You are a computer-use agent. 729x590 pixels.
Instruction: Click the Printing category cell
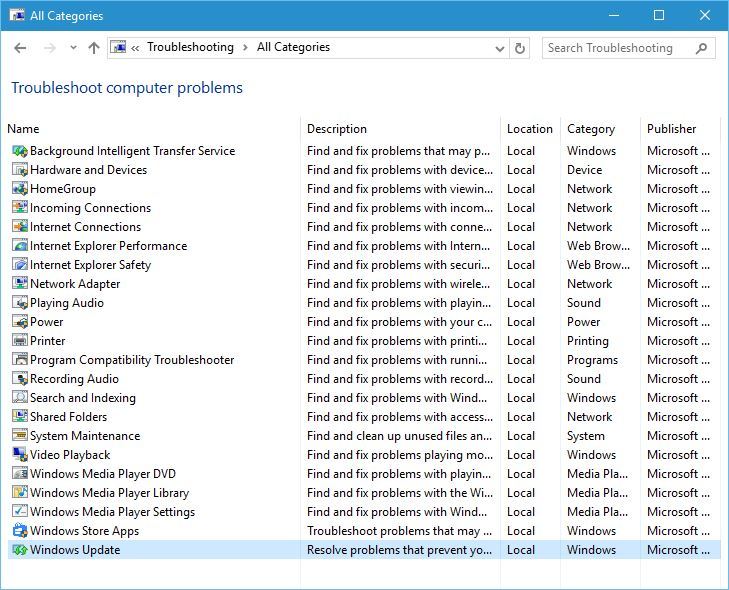point(588,341)
